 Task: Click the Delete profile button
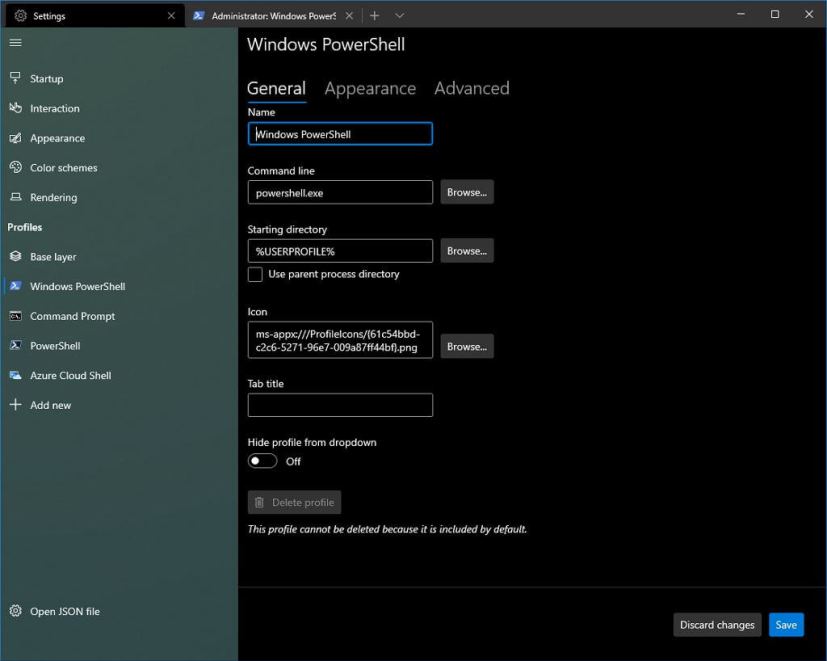[294, 502]
